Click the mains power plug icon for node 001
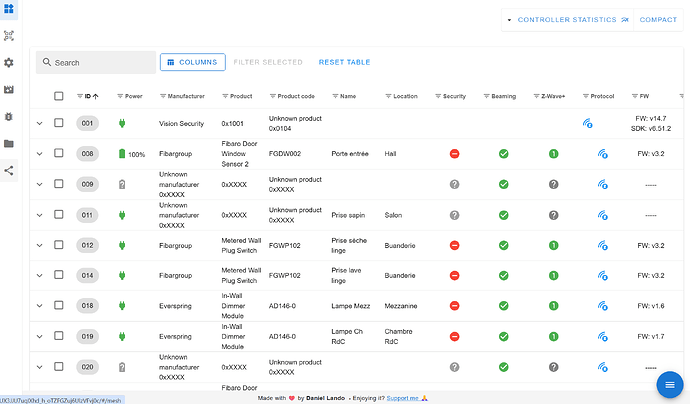Image resolution: width=690 pixels, height=404 pixels. coord(122,123)
